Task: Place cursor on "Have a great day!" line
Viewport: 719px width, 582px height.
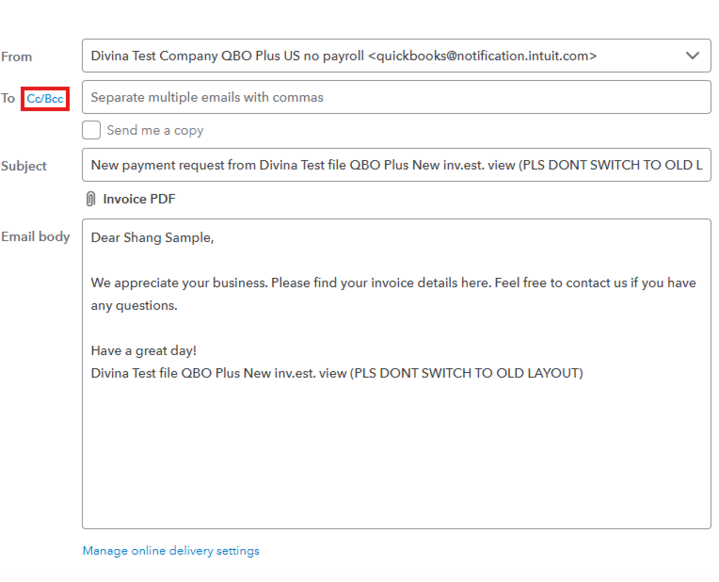Action: 144,351
